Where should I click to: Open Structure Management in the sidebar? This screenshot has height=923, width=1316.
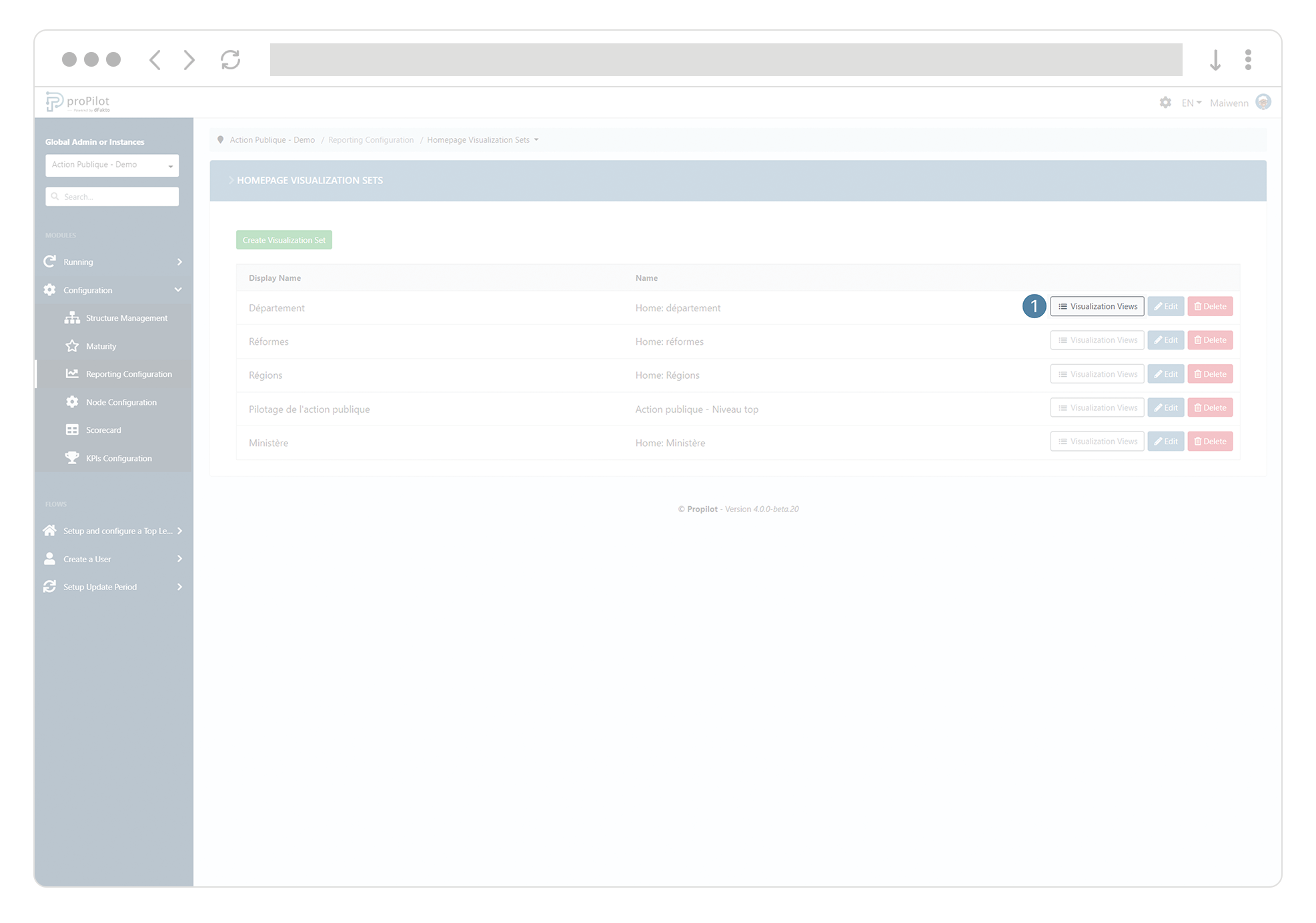point(126,318)
